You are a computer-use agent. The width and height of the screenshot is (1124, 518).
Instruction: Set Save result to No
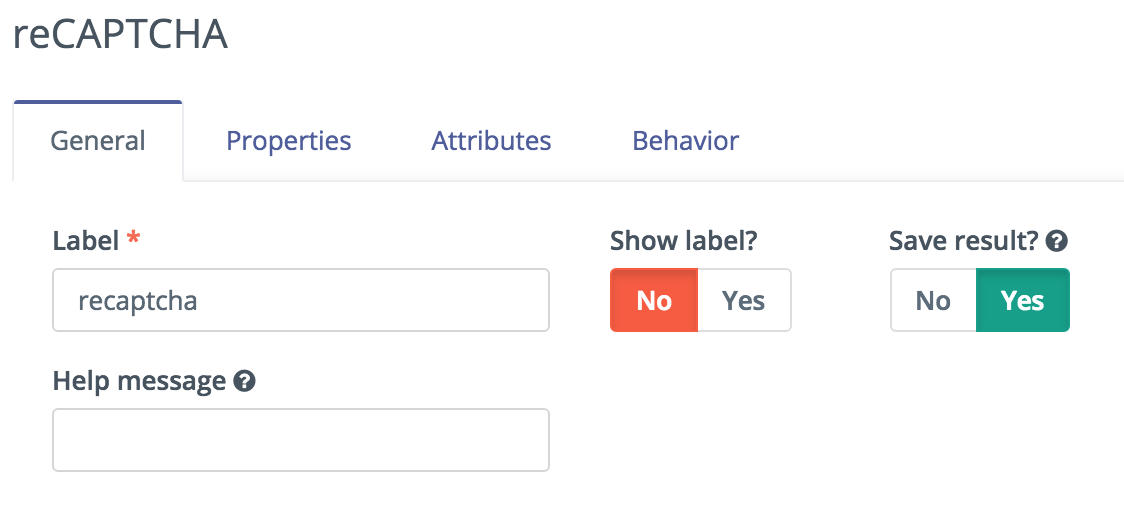(x=933, y=300)
